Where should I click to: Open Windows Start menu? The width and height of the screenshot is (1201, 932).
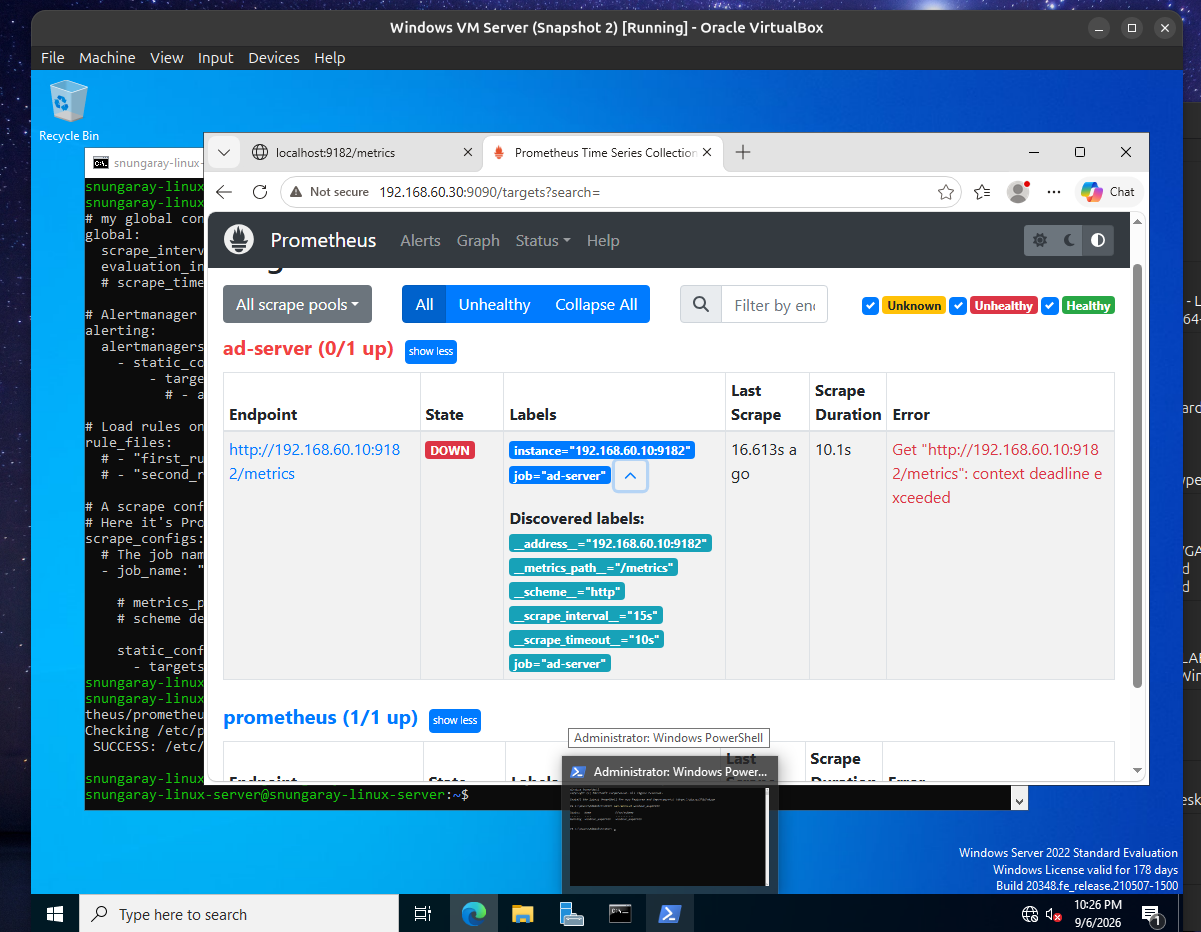pyautogui.click(x=55, y=914)
